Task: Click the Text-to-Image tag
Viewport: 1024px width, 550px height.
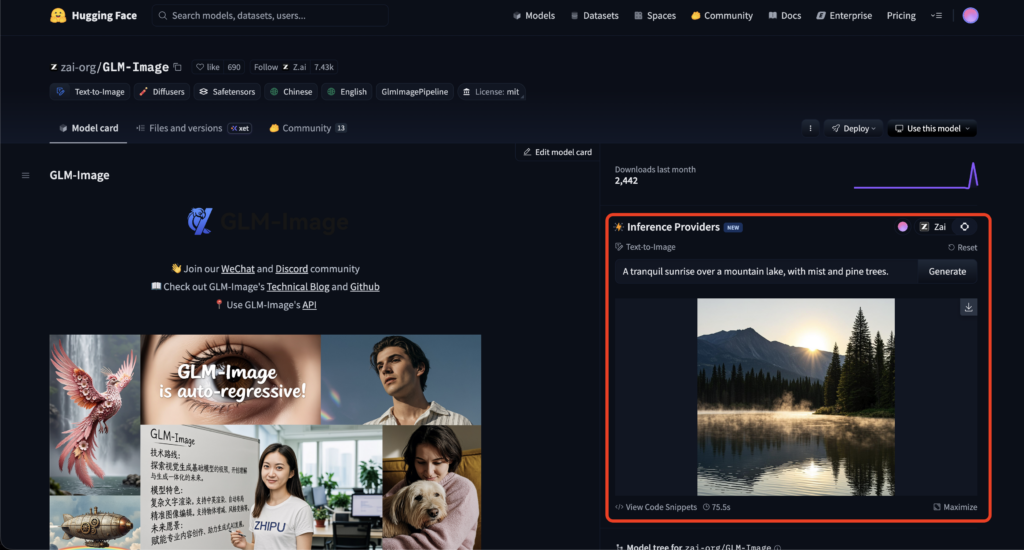Action: point(92,92)
